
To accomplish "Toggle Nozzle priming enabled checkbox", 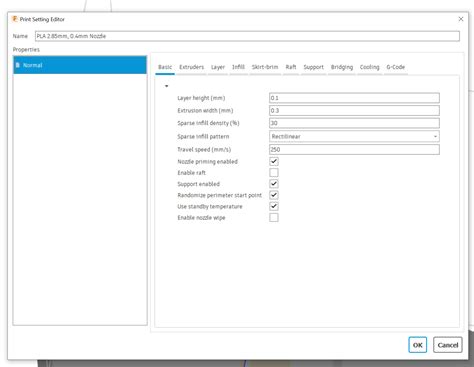I will click(274, 162).
